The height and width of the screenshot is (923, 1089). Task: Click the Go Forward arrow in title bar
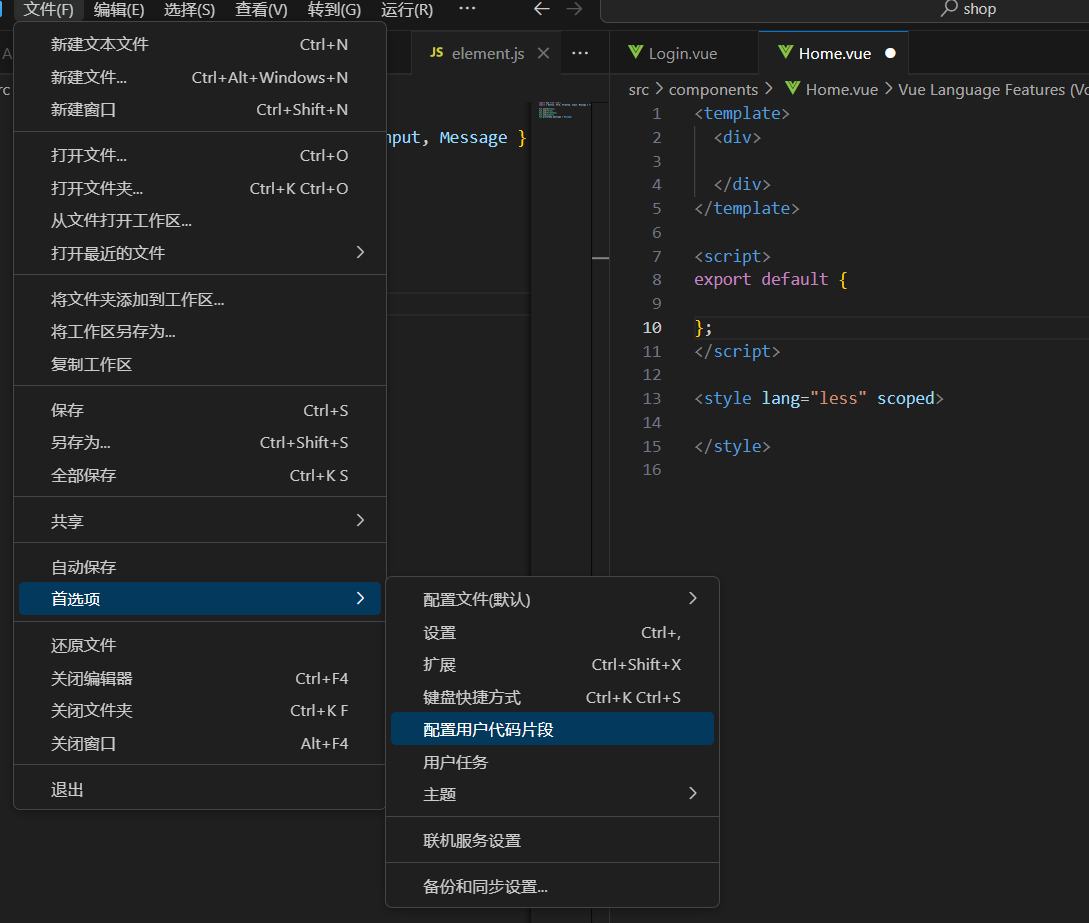(574, 9)
